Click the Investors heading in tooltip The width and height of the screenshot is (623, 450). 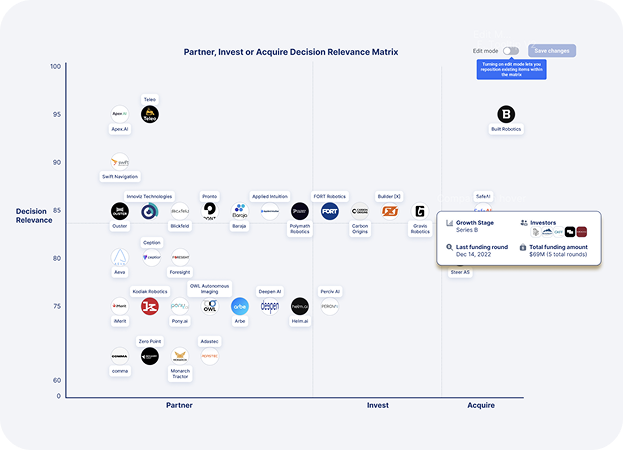click(543, 223)
